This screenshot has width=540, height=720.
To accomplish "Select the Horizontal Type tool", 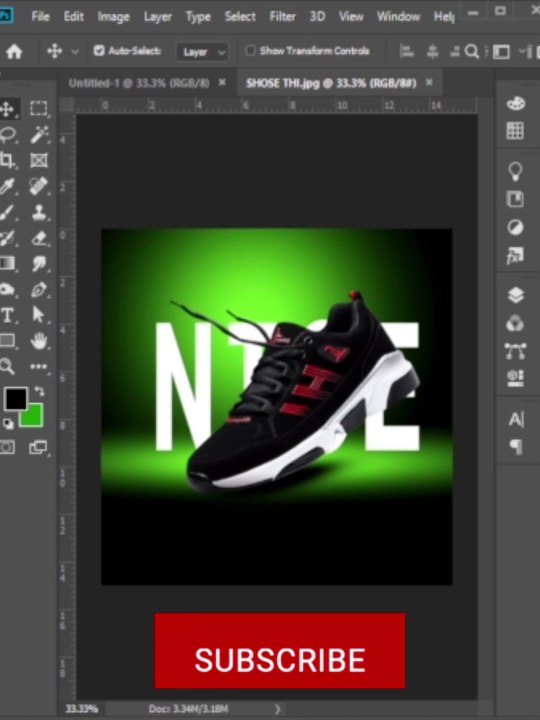I will pos(7,315).
